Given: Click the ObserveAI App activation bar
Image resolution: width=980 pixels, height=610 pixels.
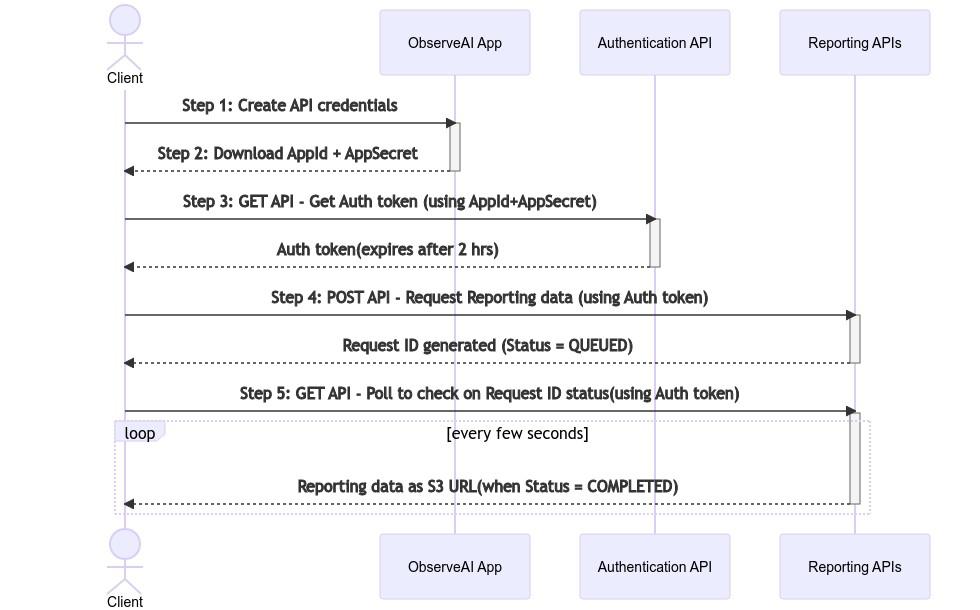Looking at the screenshot, I should (455, 147).
